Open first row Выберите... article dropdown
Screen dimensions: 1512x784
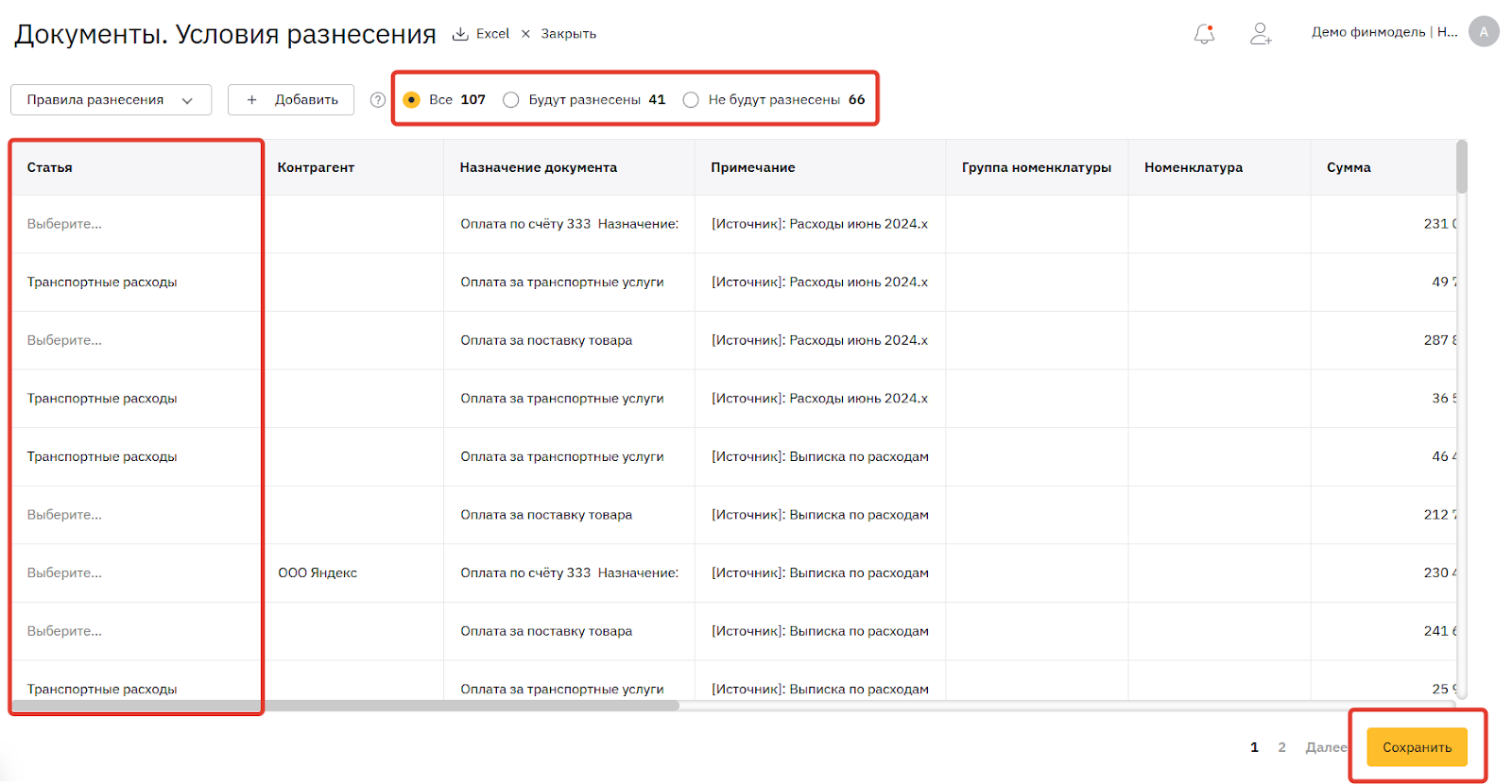(x=64, y=224)
